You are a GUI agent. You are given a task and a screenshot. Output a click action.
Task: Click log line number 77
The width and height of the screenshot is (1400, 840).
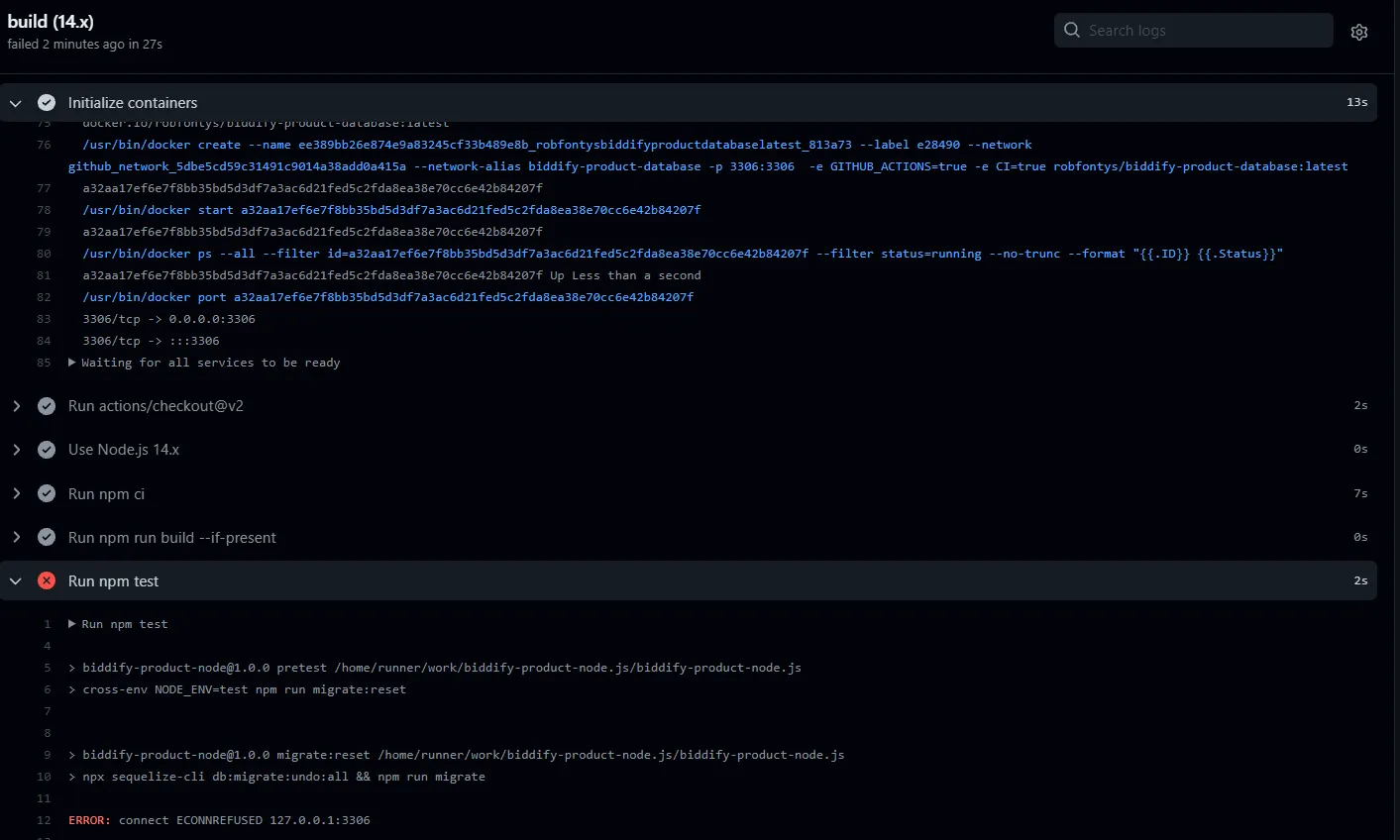pyautogui.click(x=44, y=188)
